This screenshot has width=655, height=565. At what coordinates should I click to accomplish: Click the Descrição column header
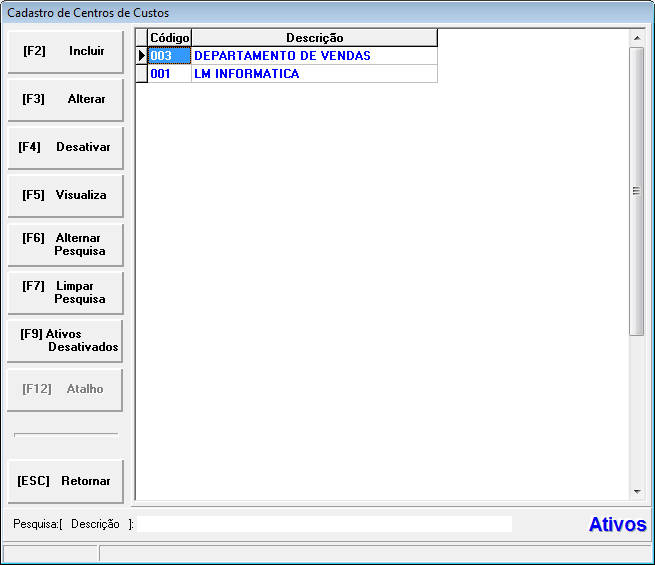(314, 38)
